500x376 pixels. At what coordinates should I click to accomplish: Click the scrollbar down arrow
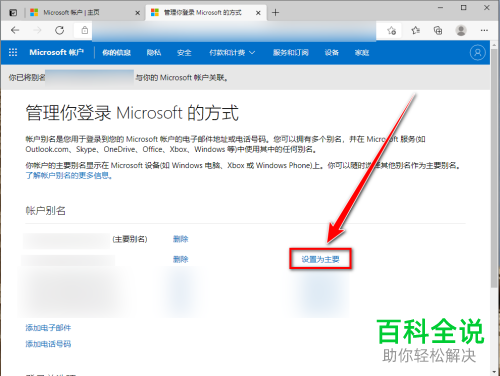494,372
